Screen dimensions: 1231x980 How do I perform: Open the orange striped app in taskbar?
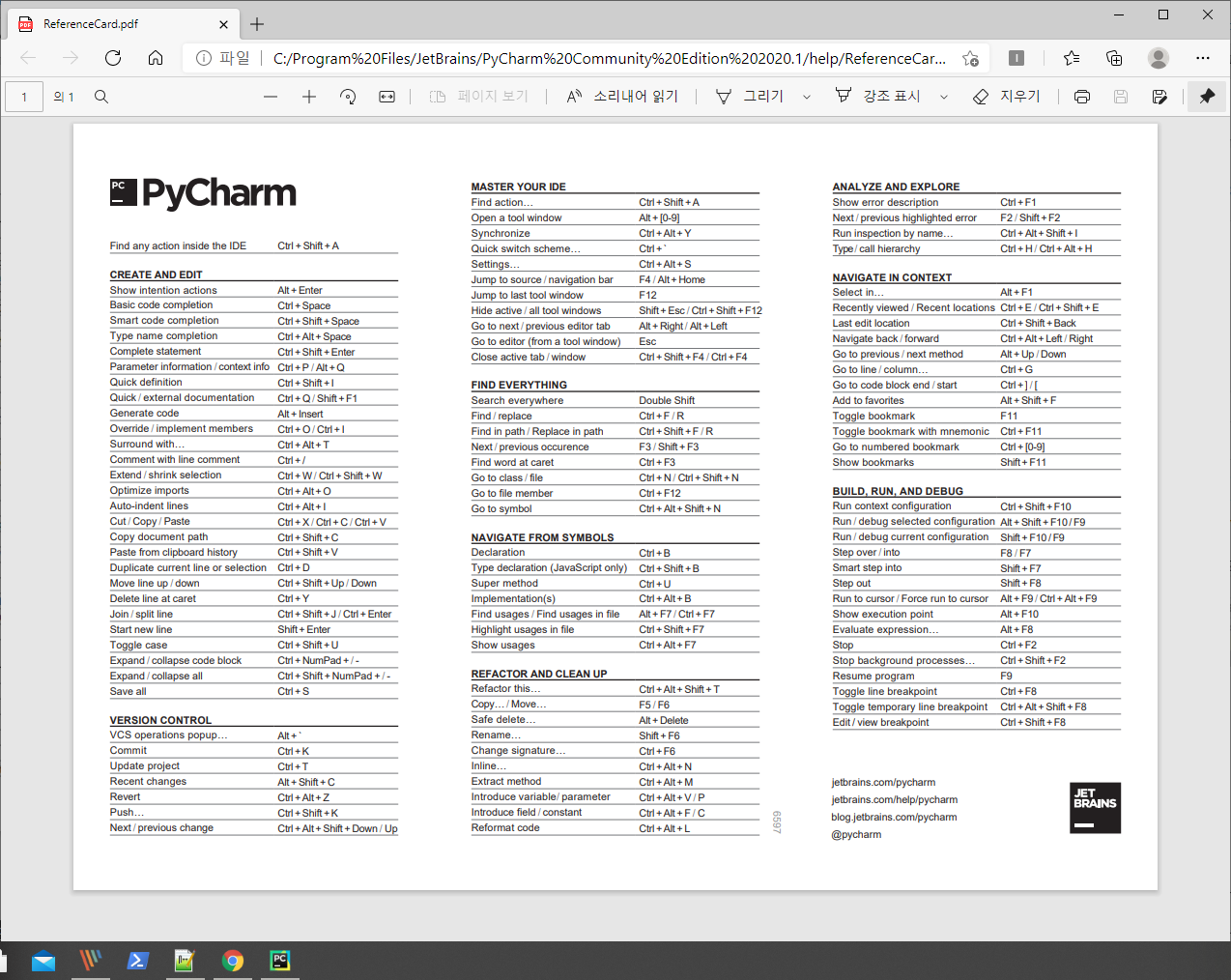coord(91,961)
